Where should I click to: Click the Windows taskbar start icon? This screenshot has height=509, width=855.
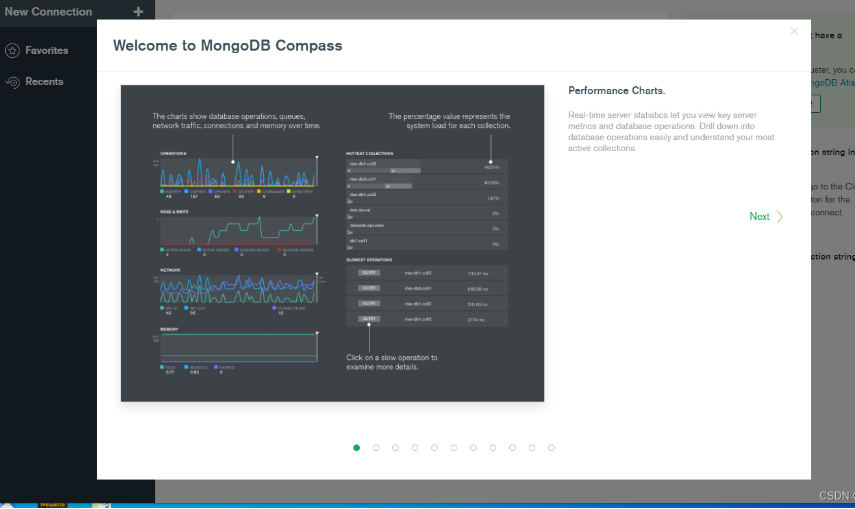(10, 505)
